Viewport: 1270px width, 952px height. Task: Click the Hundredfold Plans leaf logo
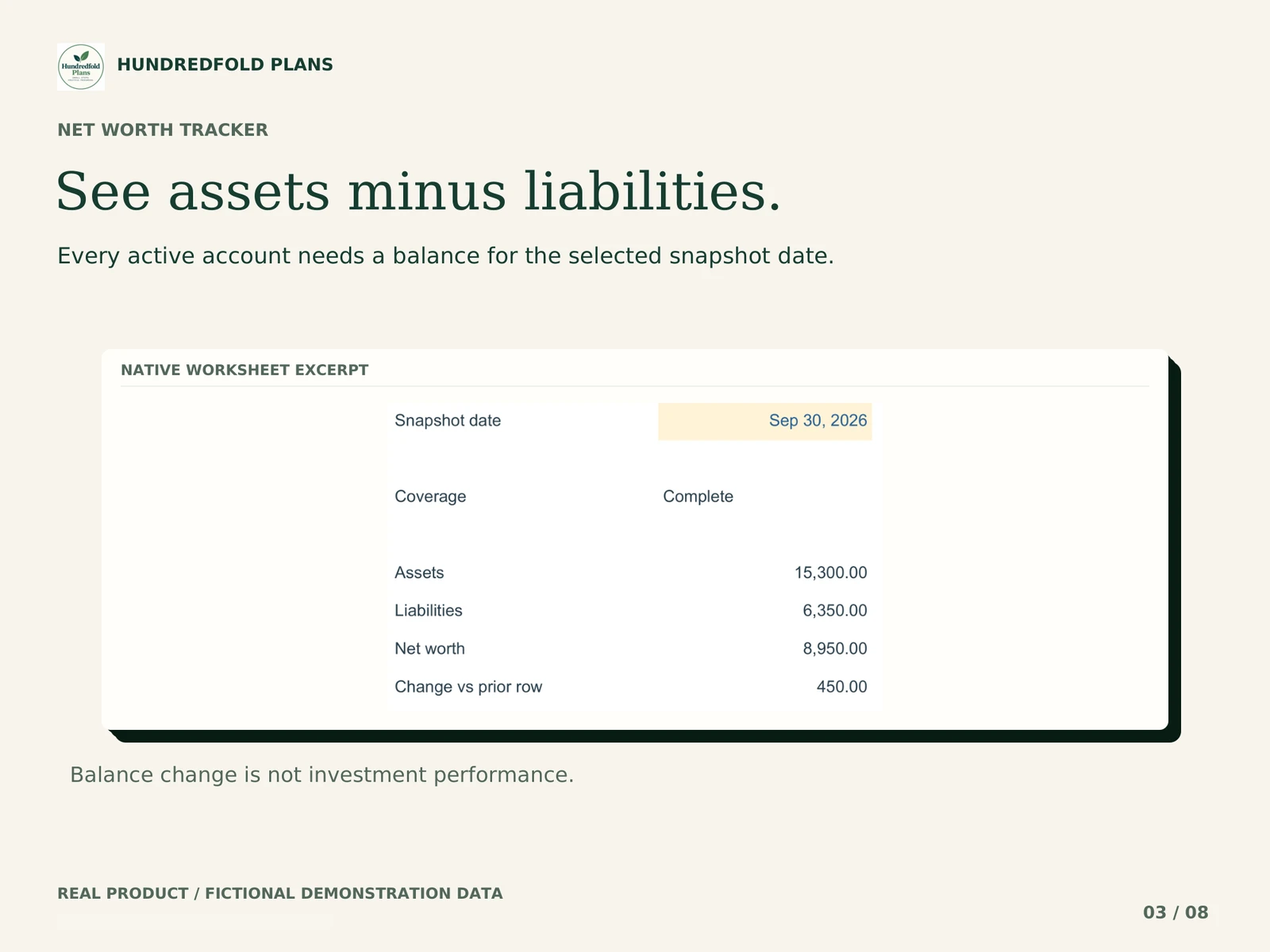[81, 67]
